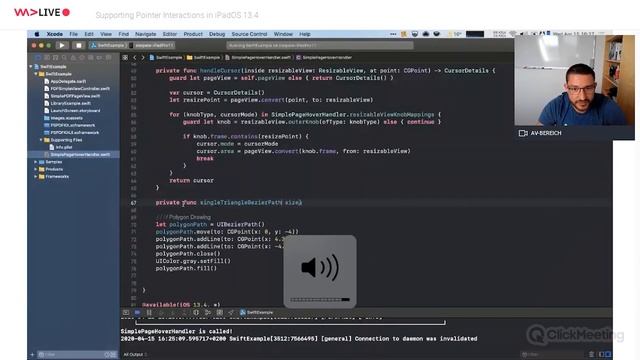Click the AV-BEREICH camera icon

[523, 133]
